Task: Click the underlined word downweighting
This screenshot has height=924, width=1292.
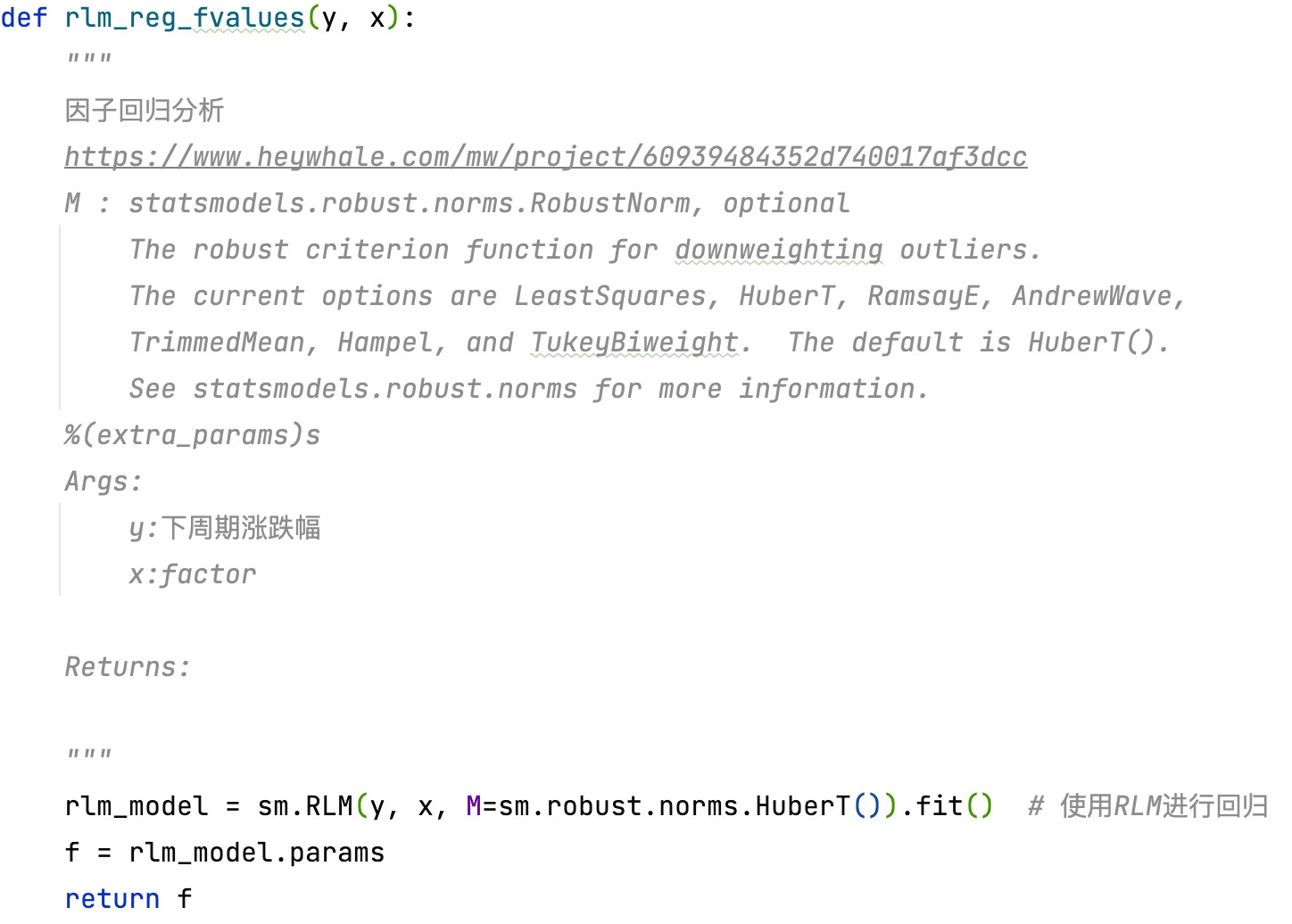Action: coord(778,250)
